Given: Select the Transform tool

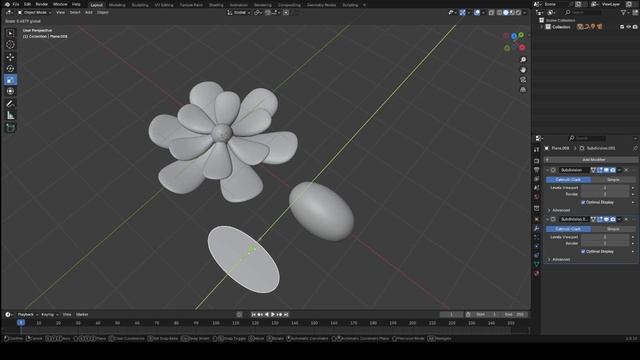Looking at the screenshot, I should pos(10,91).
